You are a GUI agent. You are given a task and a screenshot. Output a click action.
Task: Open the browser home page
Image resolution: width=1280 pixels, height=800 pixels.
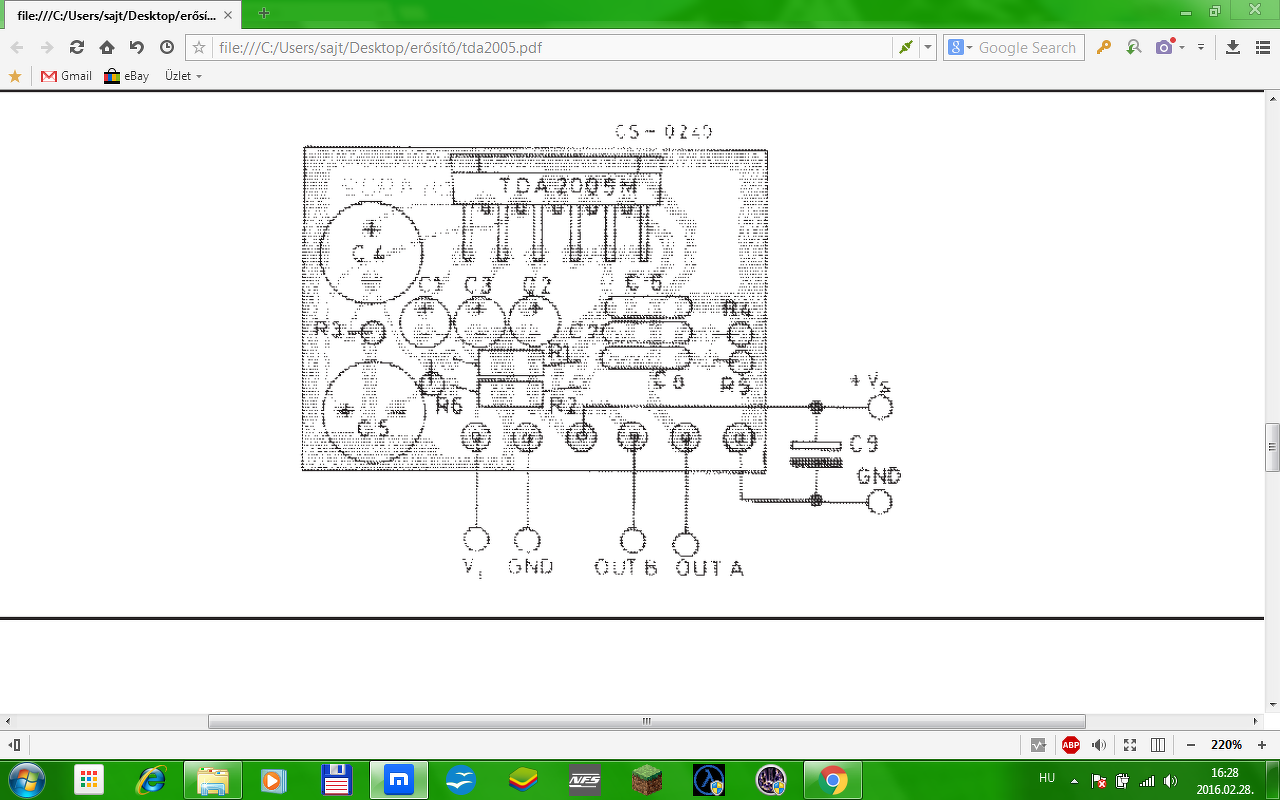click(107, 47)
